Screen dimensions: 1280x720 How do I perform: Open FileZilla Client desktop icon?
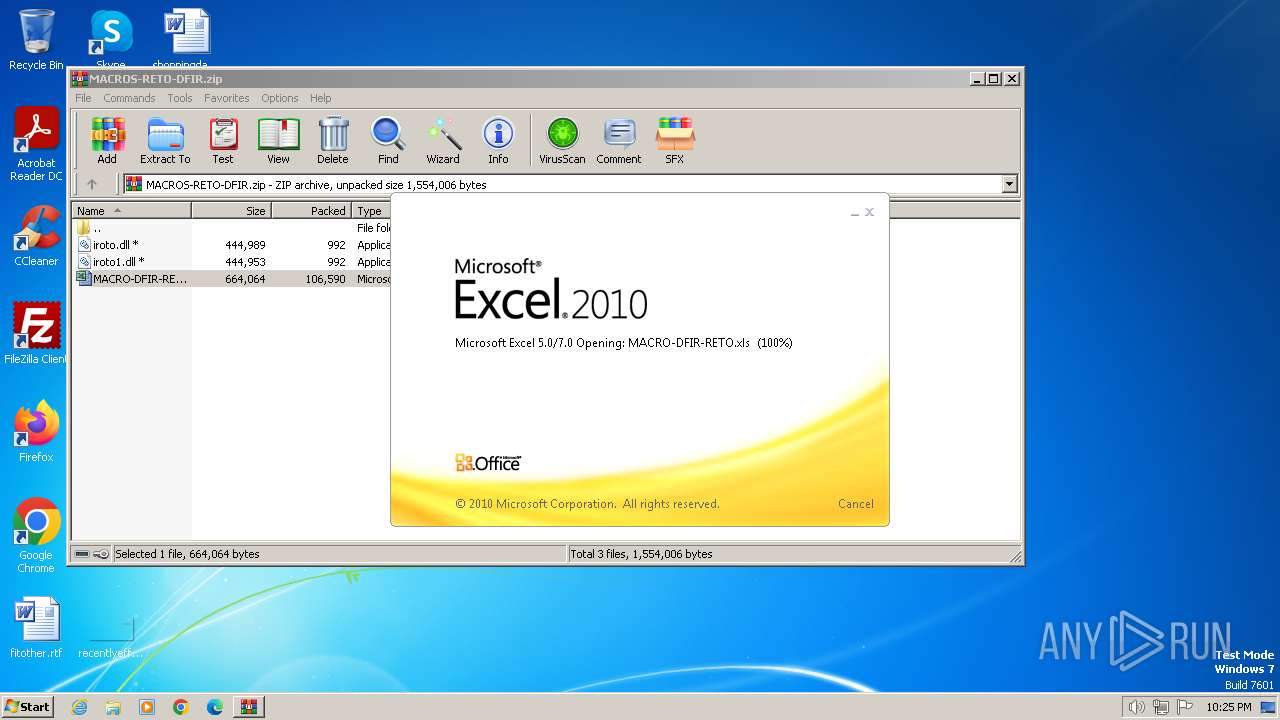(x=36, y=334)
